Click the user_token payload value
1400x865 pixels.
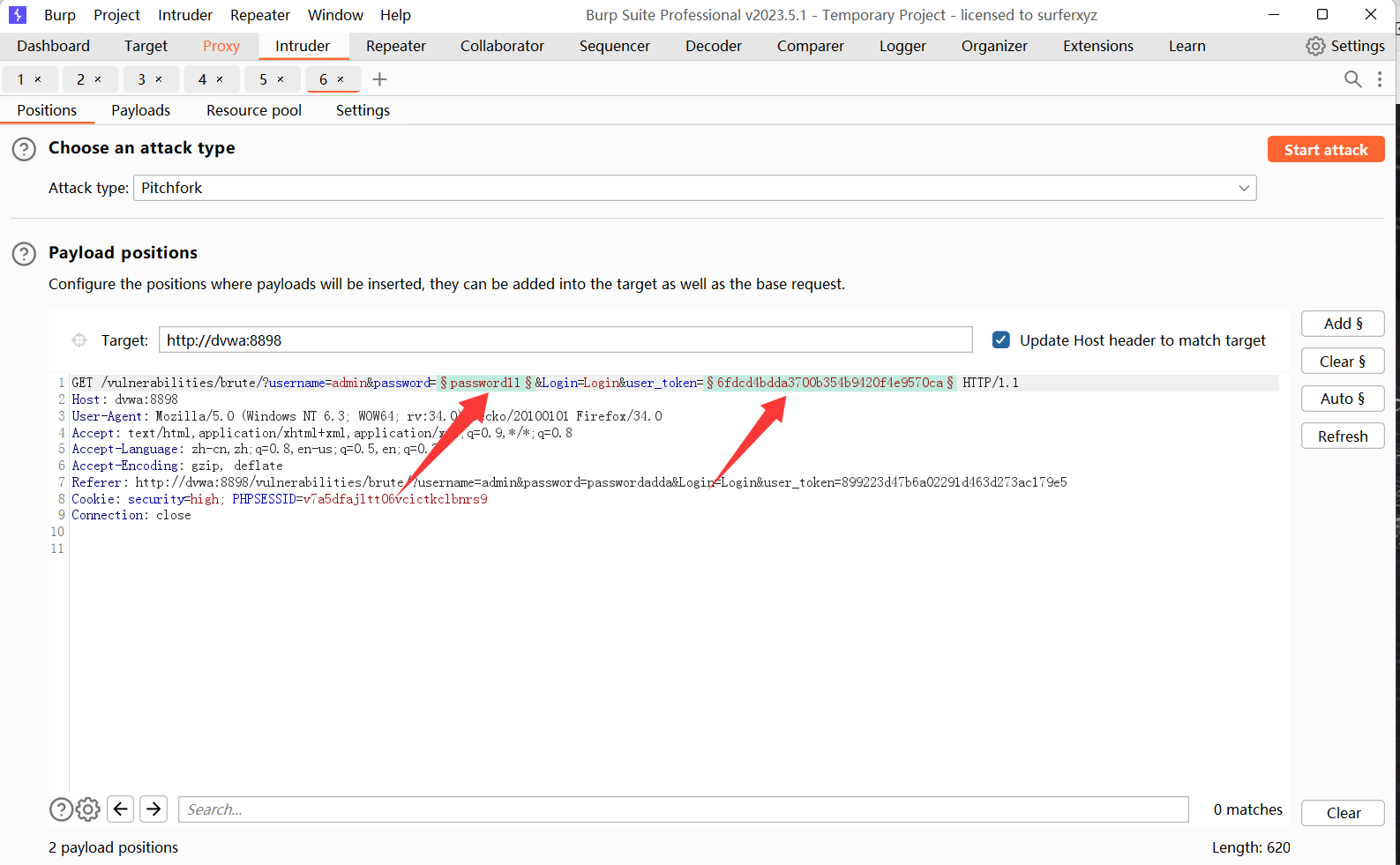click(830, 383)
